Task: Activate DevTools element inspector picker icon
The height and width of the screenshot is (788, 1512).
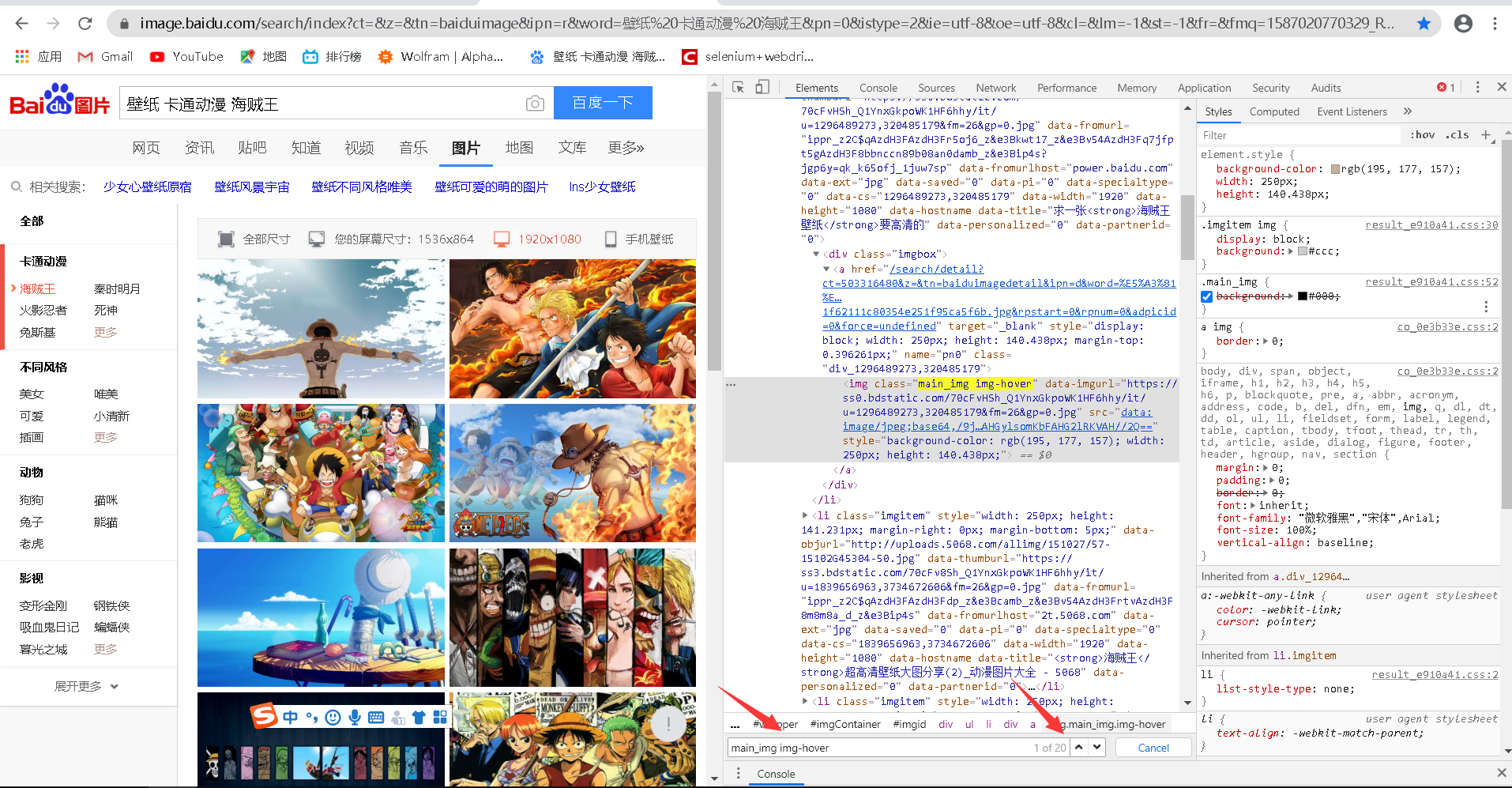Action: tap(738, 88)
